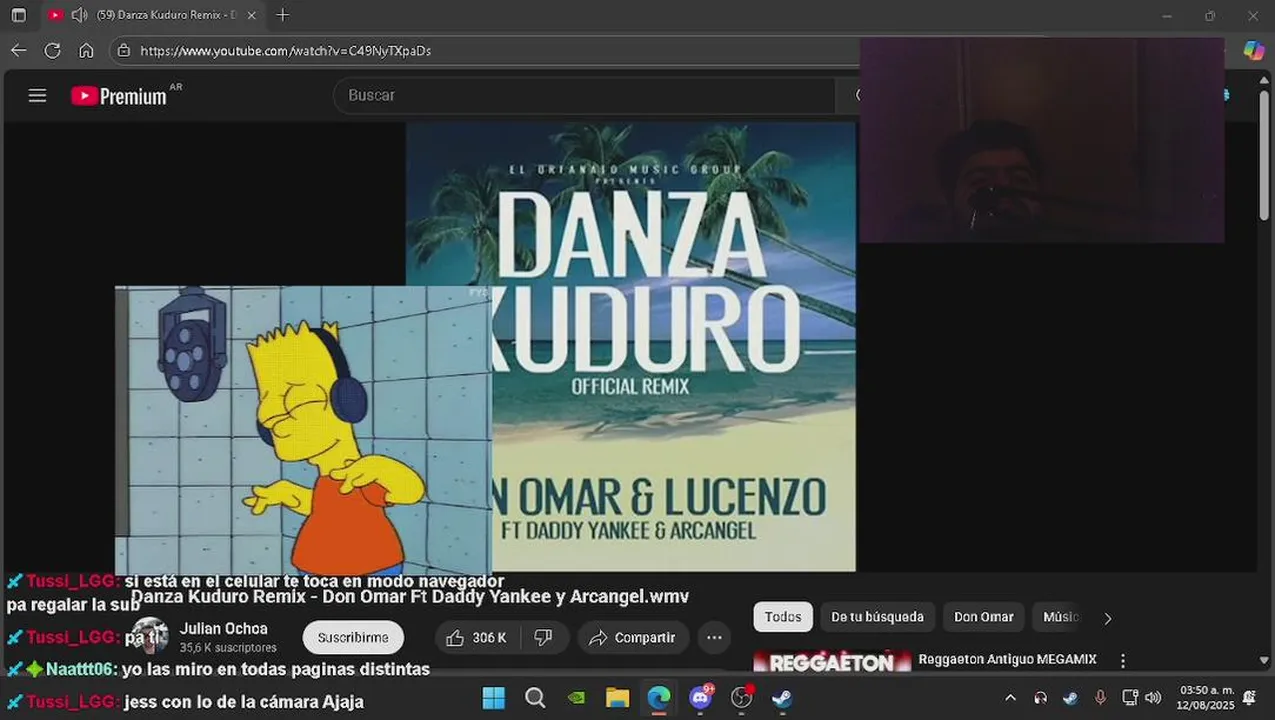Dislike the video with thumbs-down
Image resolution: width=1275 pixels, height=720 pixels.
point(544,637)
